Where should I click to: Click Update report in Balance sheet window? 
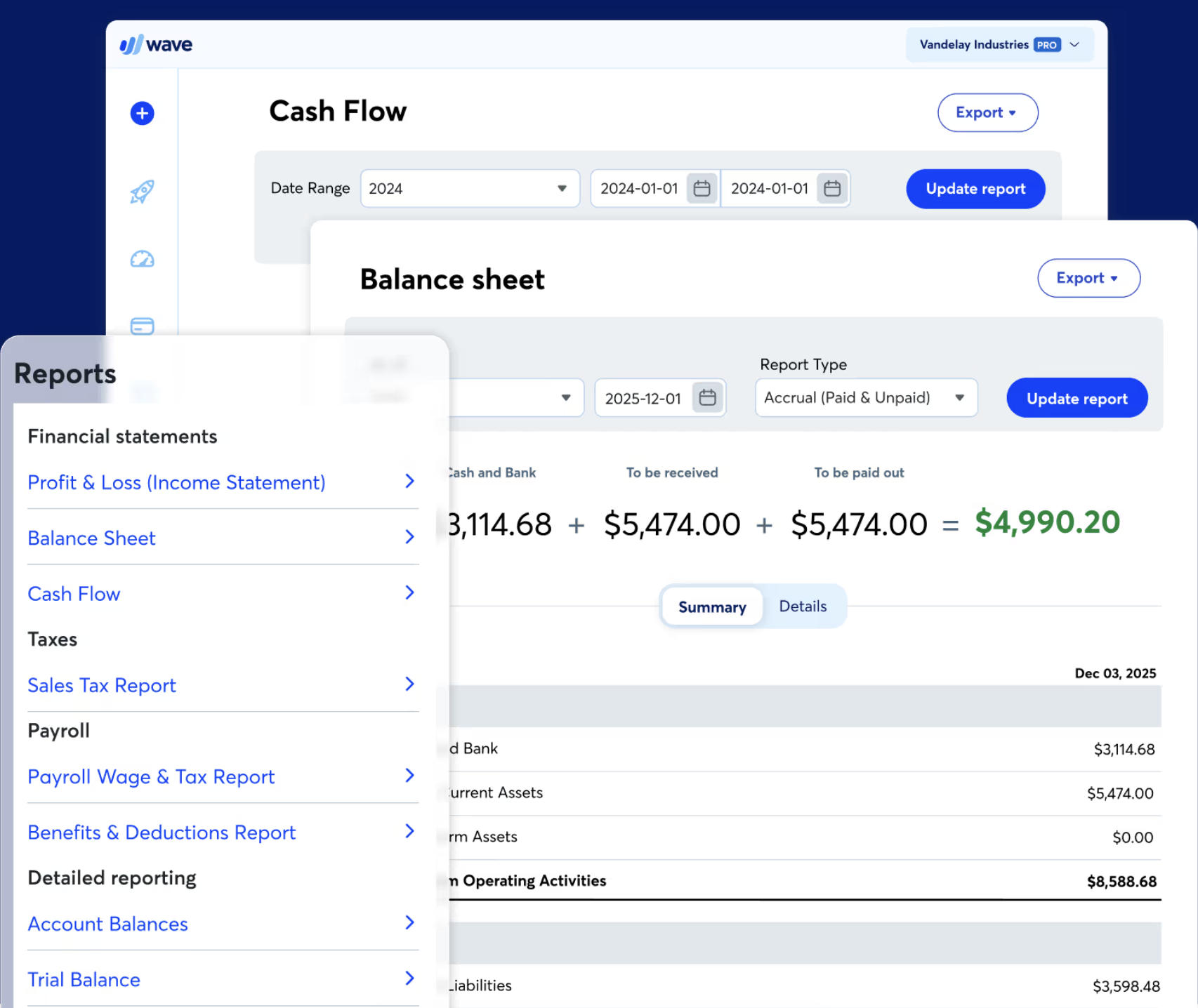[x=1077, y=398]
